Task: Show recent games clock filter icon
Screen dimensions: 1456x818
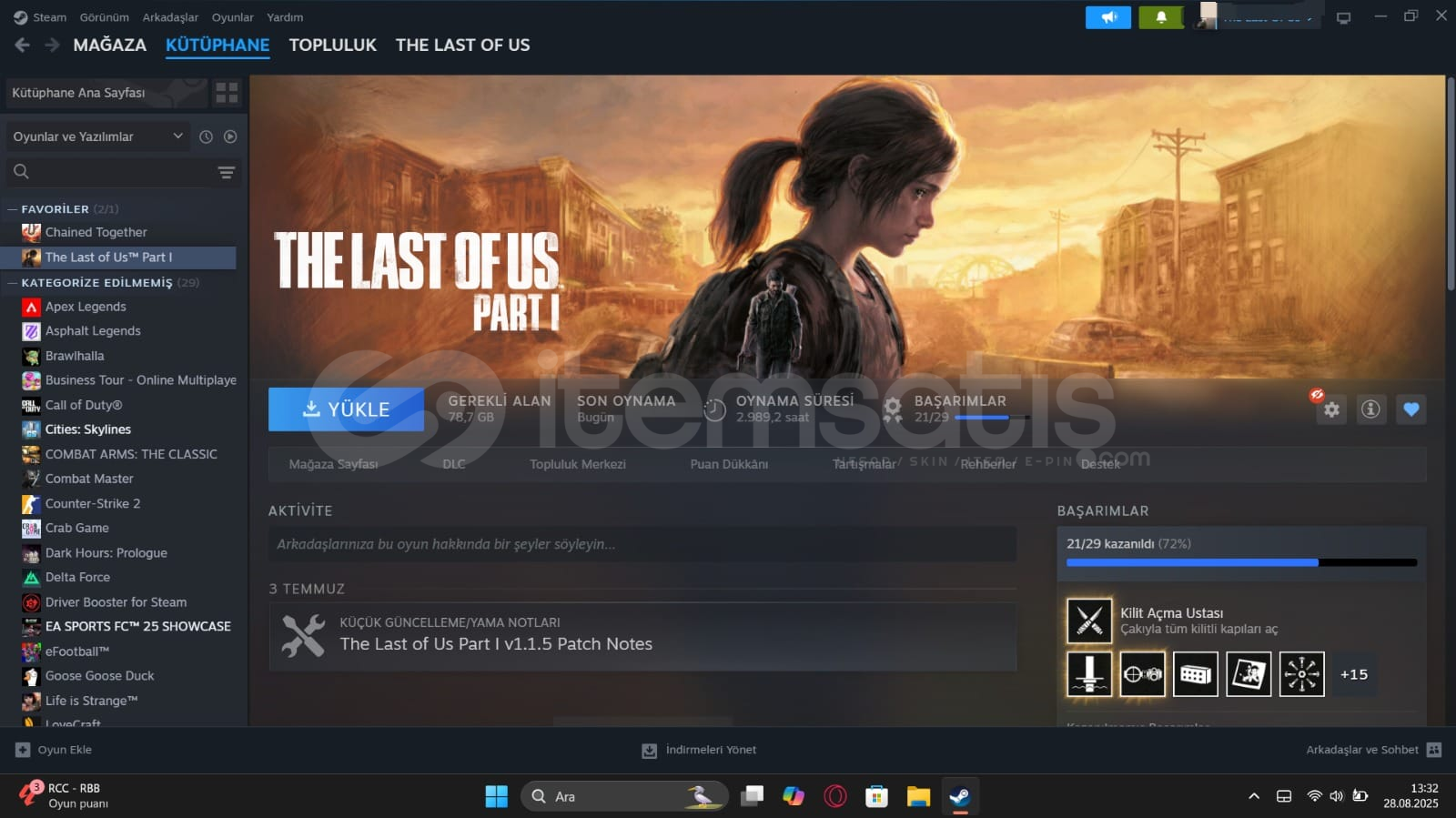Action: click(207, 136)
